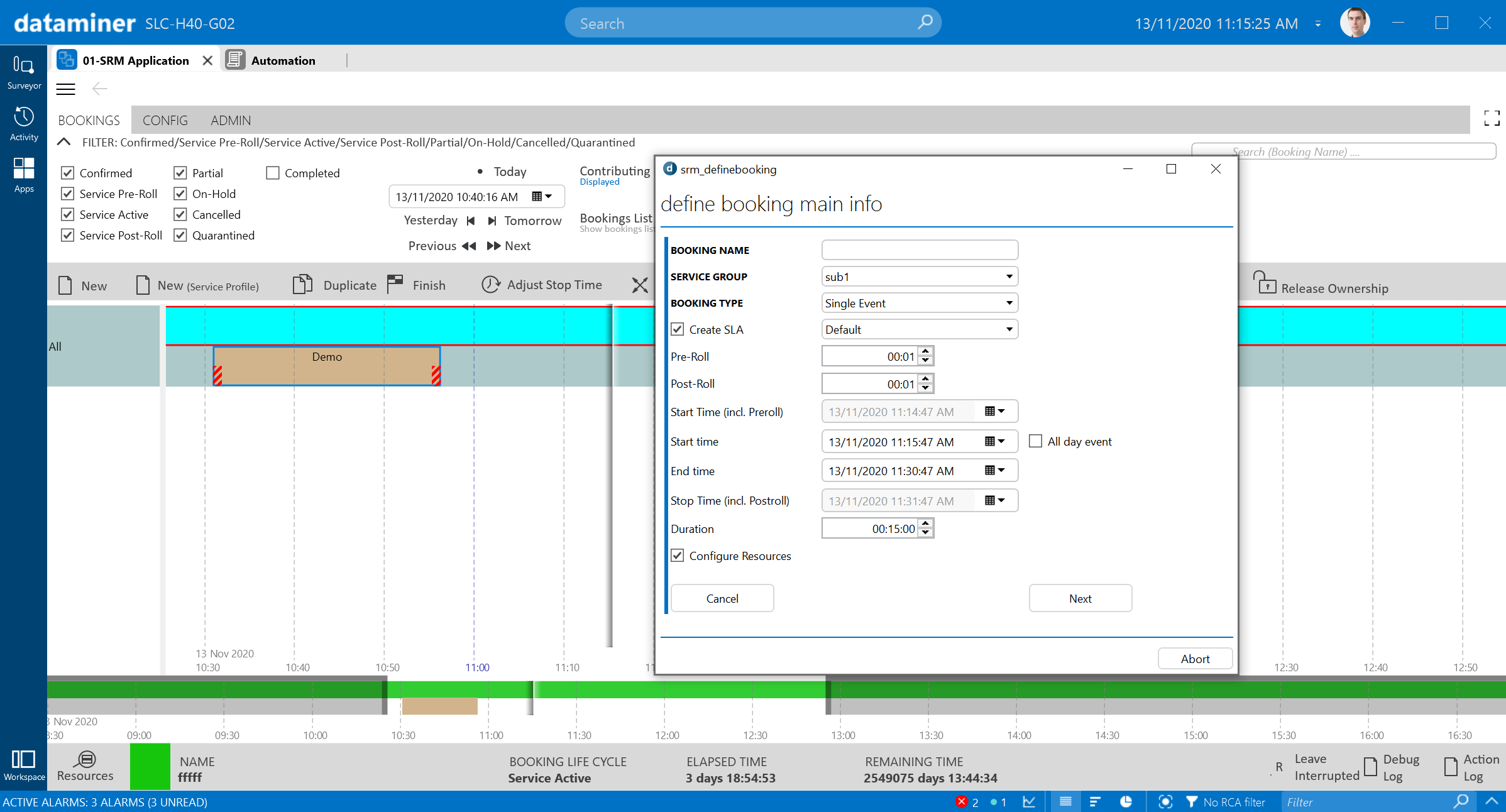The width and height of the screenshot is (1506, 812).
Task: Open the pie chart view in the alarm bar
Action: pos(1126,802)
